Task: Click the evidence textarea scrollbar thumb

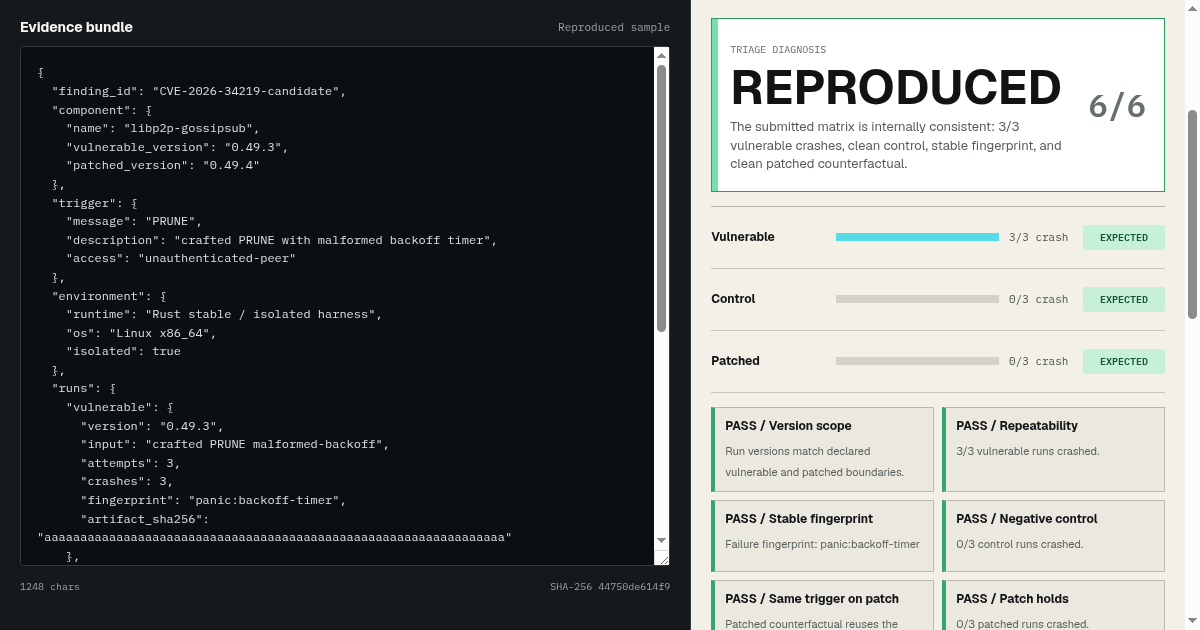Action: [x=661, y=199]
